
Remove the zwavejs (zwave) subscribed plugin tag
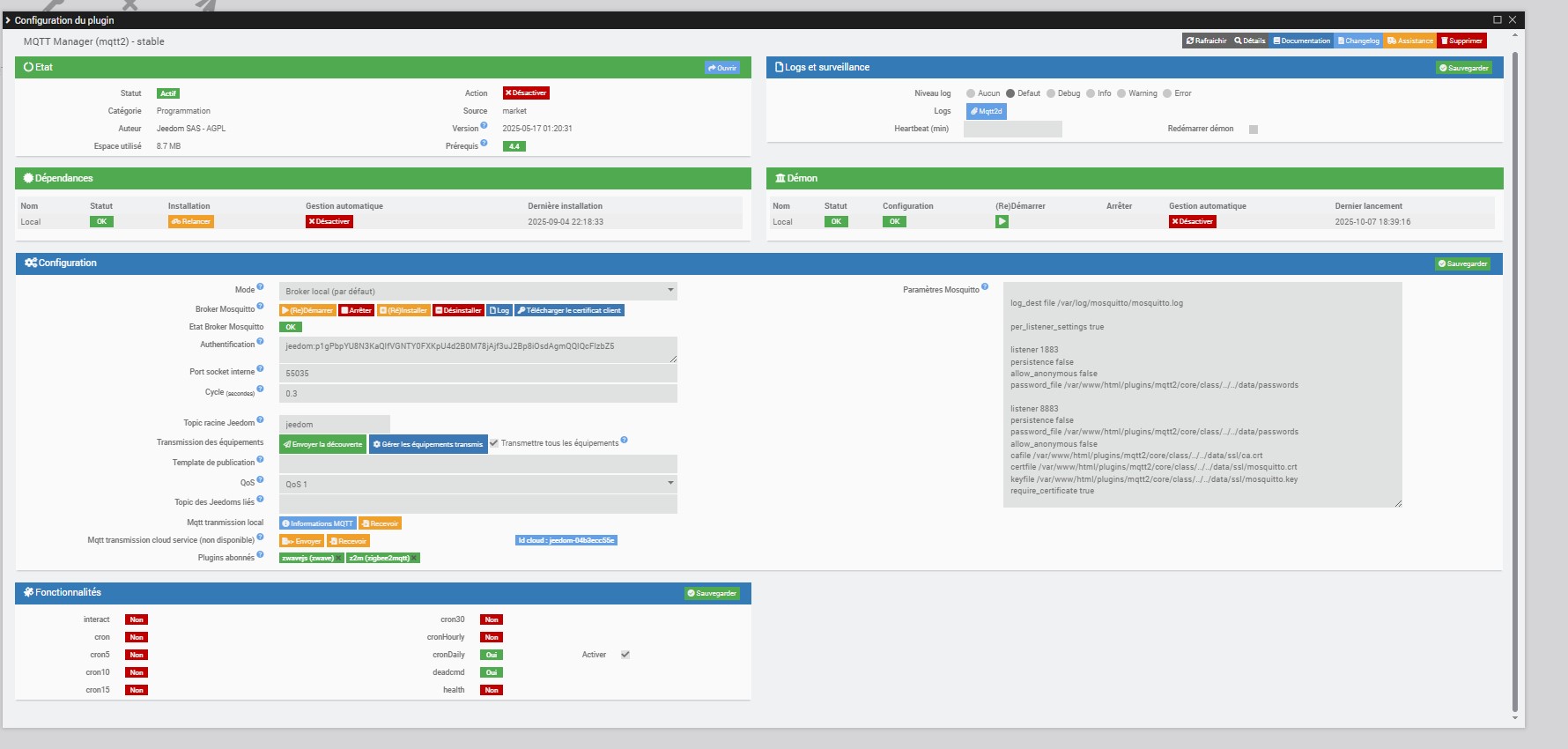[x=338, y=558]
